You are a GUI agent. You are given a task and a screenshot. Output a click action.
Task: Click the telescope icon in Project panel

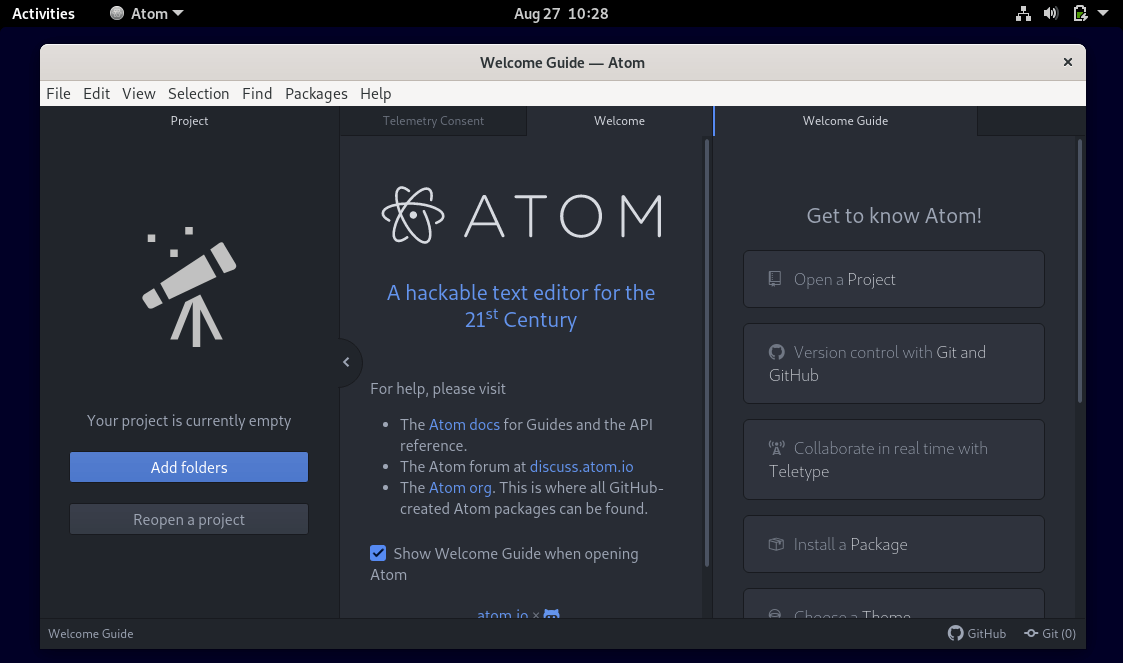(x=189, y=287)
